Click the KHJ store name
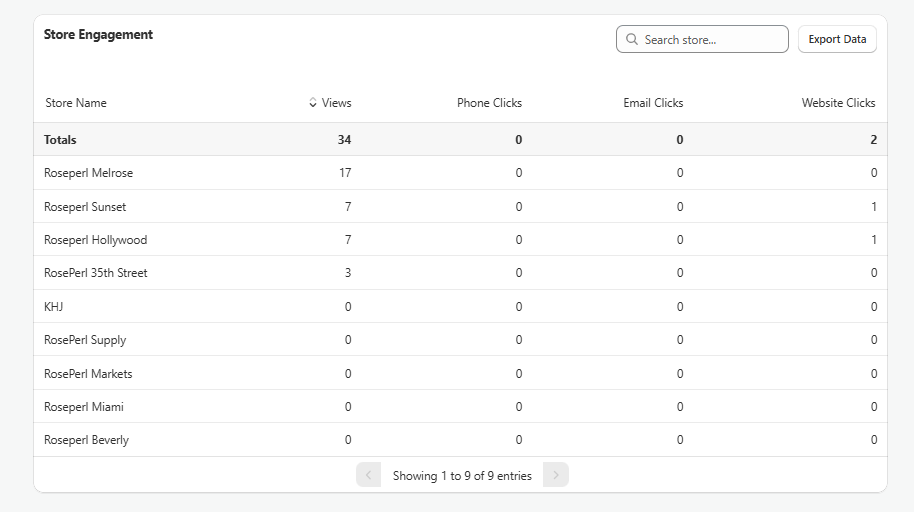The width and height of the screenshot is (914, 512). pyautogui.click(x=54, y=307)
